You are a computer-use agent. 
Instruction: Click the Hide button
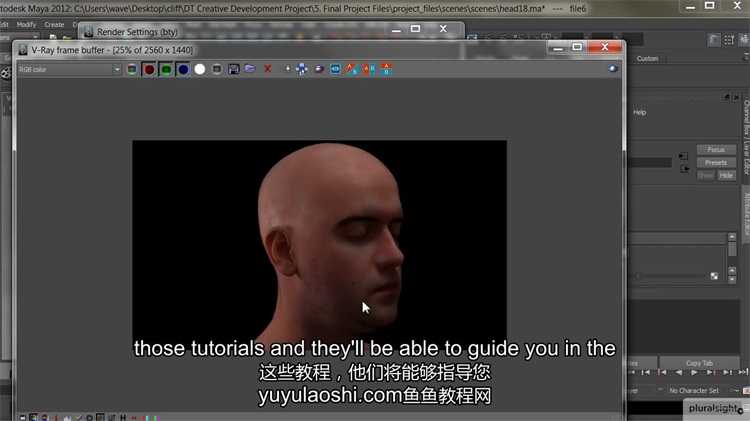click(x=726, y=176)
